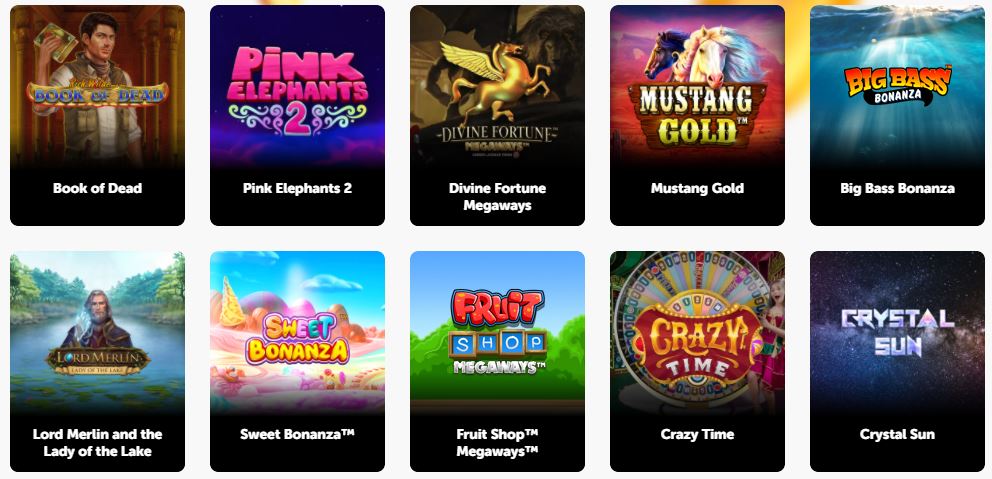The image size is (992, 479).
Task: Select the "Divine Fortune Megaways" caption
Action: tap(497, 197)
